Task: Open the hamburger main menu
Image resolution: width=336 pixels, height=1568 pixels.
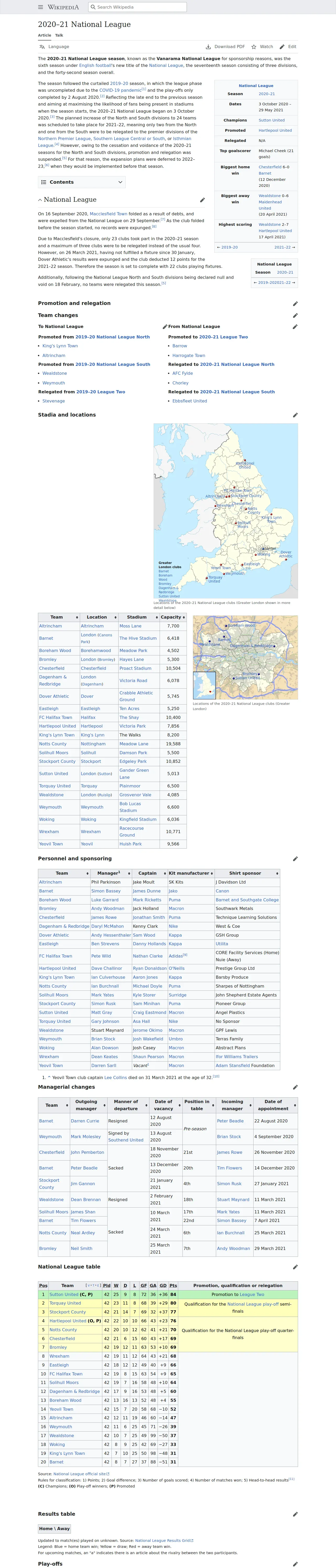Action: [x=41, y=7]
